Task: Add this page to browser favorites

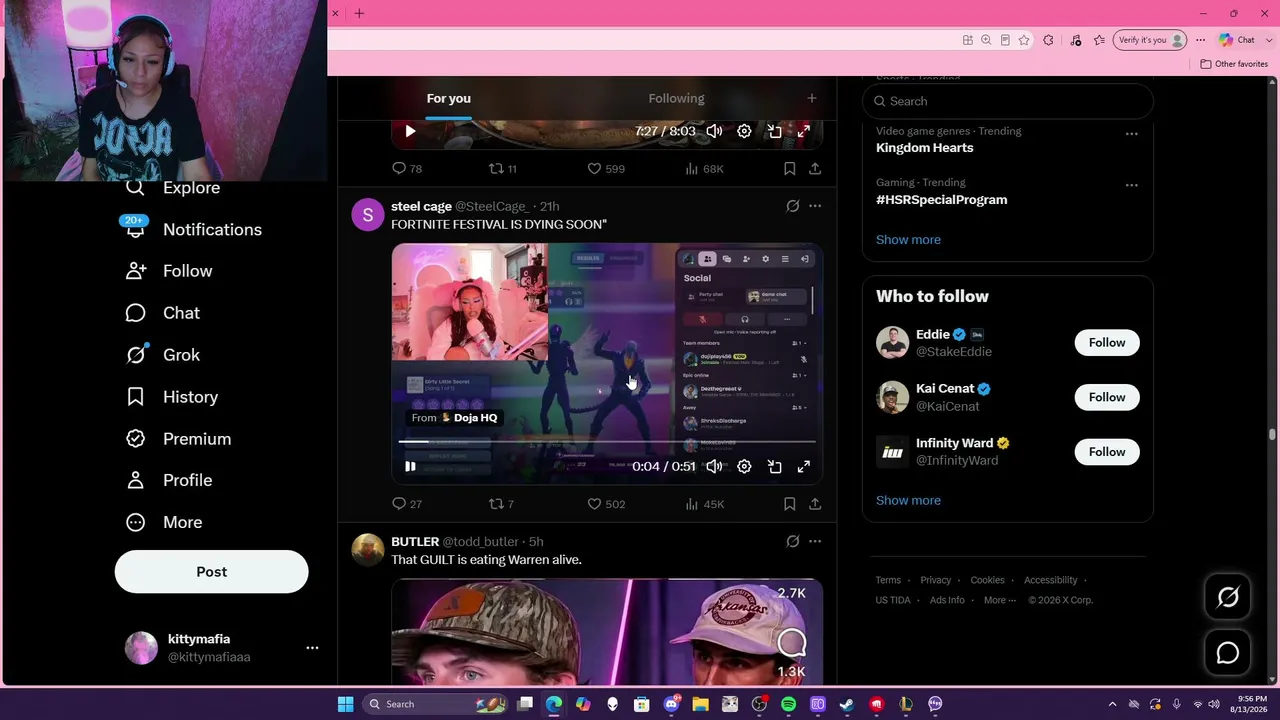Action: point(1024,40)
